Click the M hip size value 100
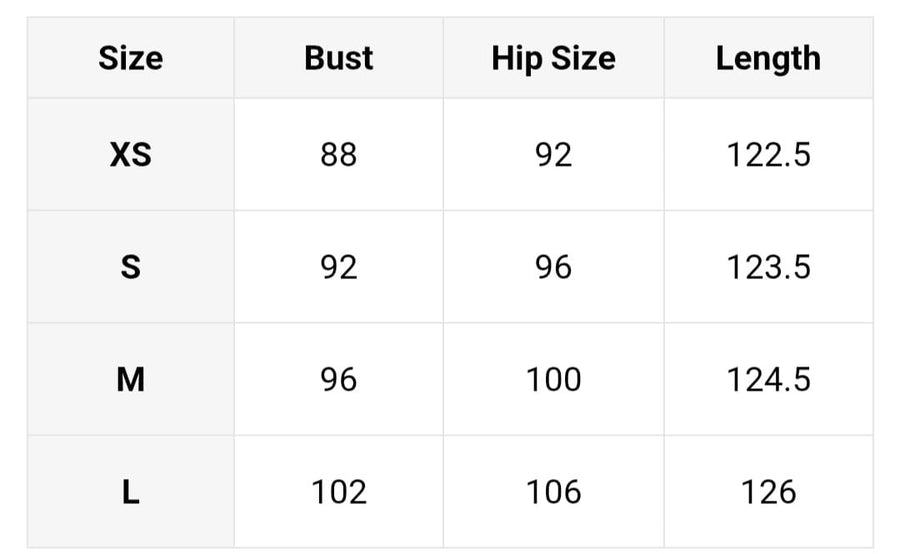900x554 pixels. click(x=553, y=379)
